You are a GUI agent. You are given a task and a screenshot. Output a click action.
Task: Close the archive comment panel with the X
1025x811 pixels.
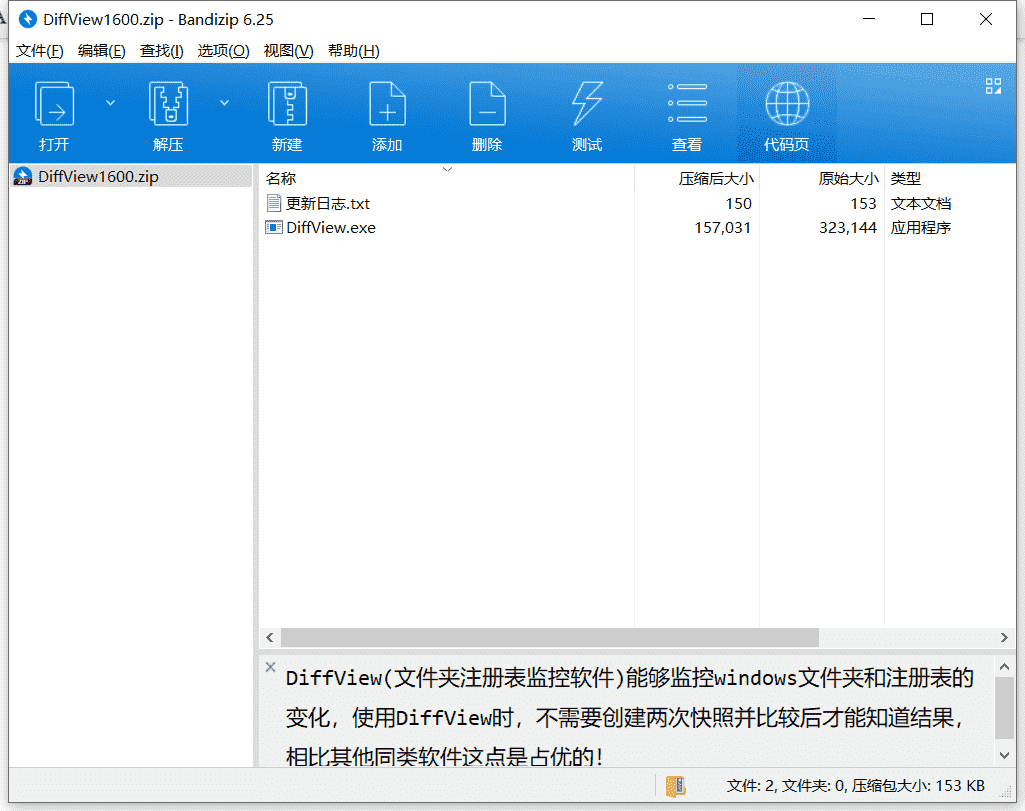tap(271, 667)
